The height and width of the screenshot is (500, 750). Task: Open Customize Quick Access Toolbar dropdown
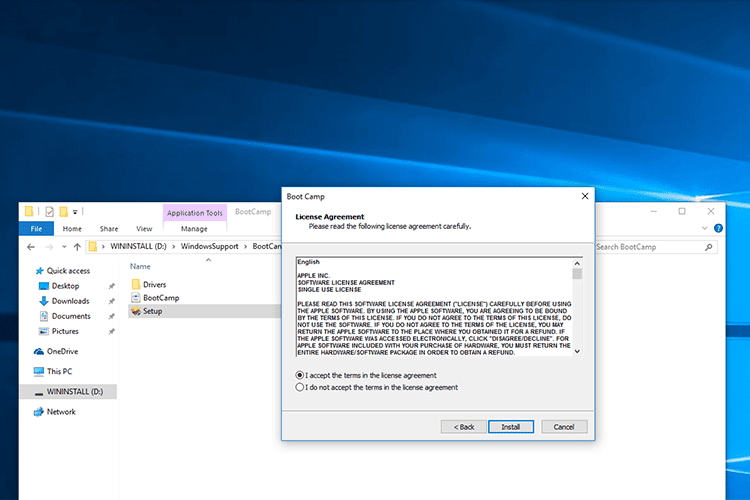click(75, 212)
